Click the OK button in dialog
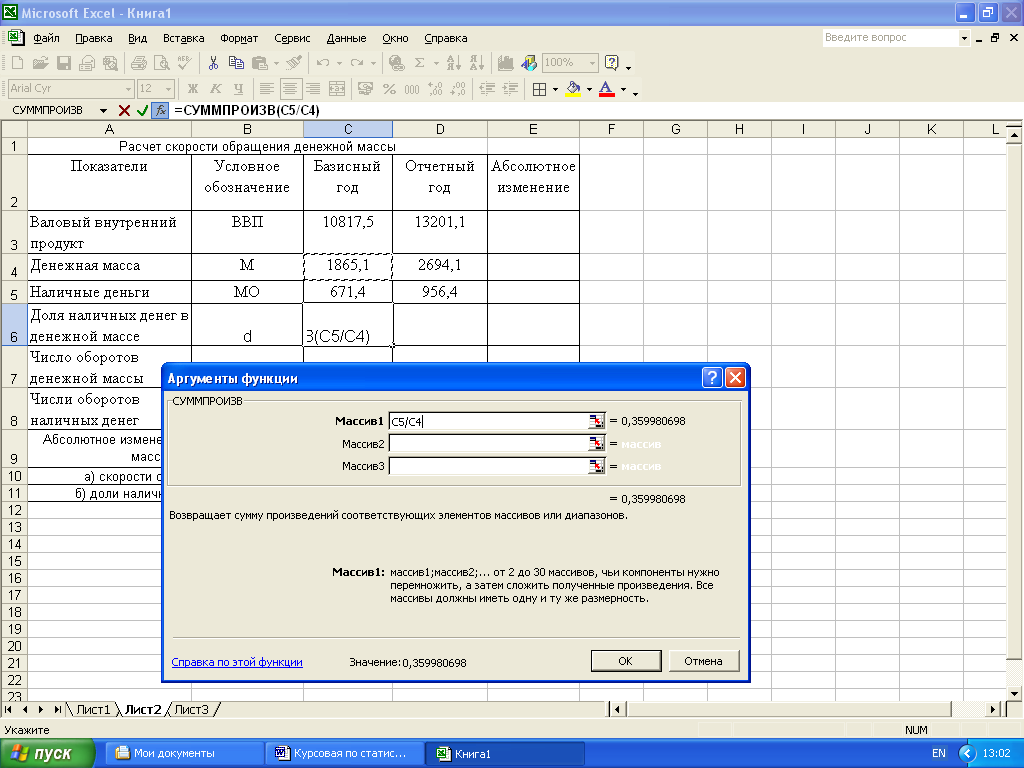The image size is (1024, 768). point(626,661)
